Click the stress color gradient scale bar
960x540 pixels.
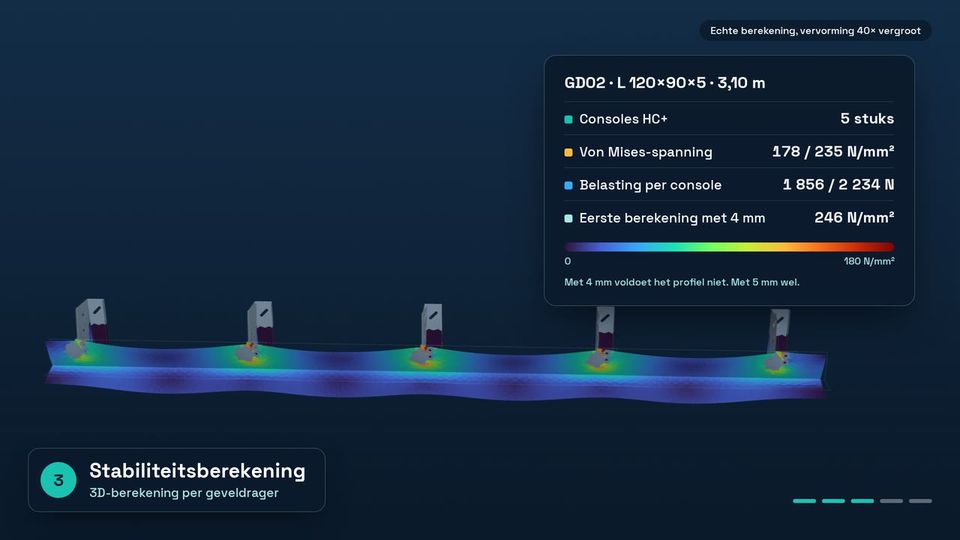(729, 247)
